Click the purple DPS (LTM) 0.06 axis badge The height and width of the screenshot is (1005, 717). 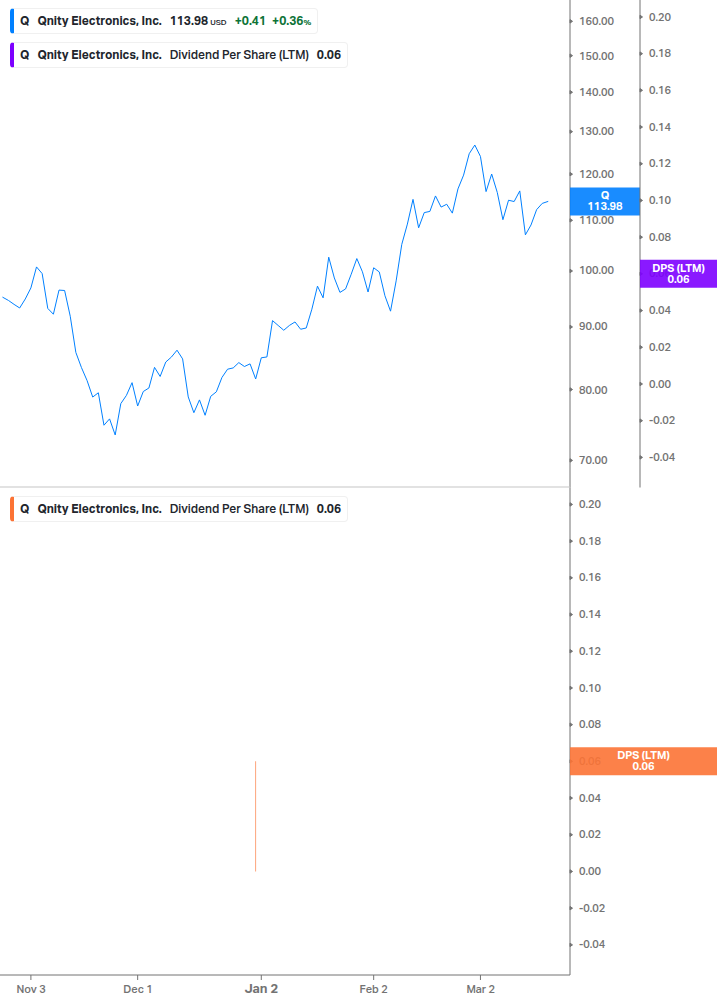click(677, 273)
